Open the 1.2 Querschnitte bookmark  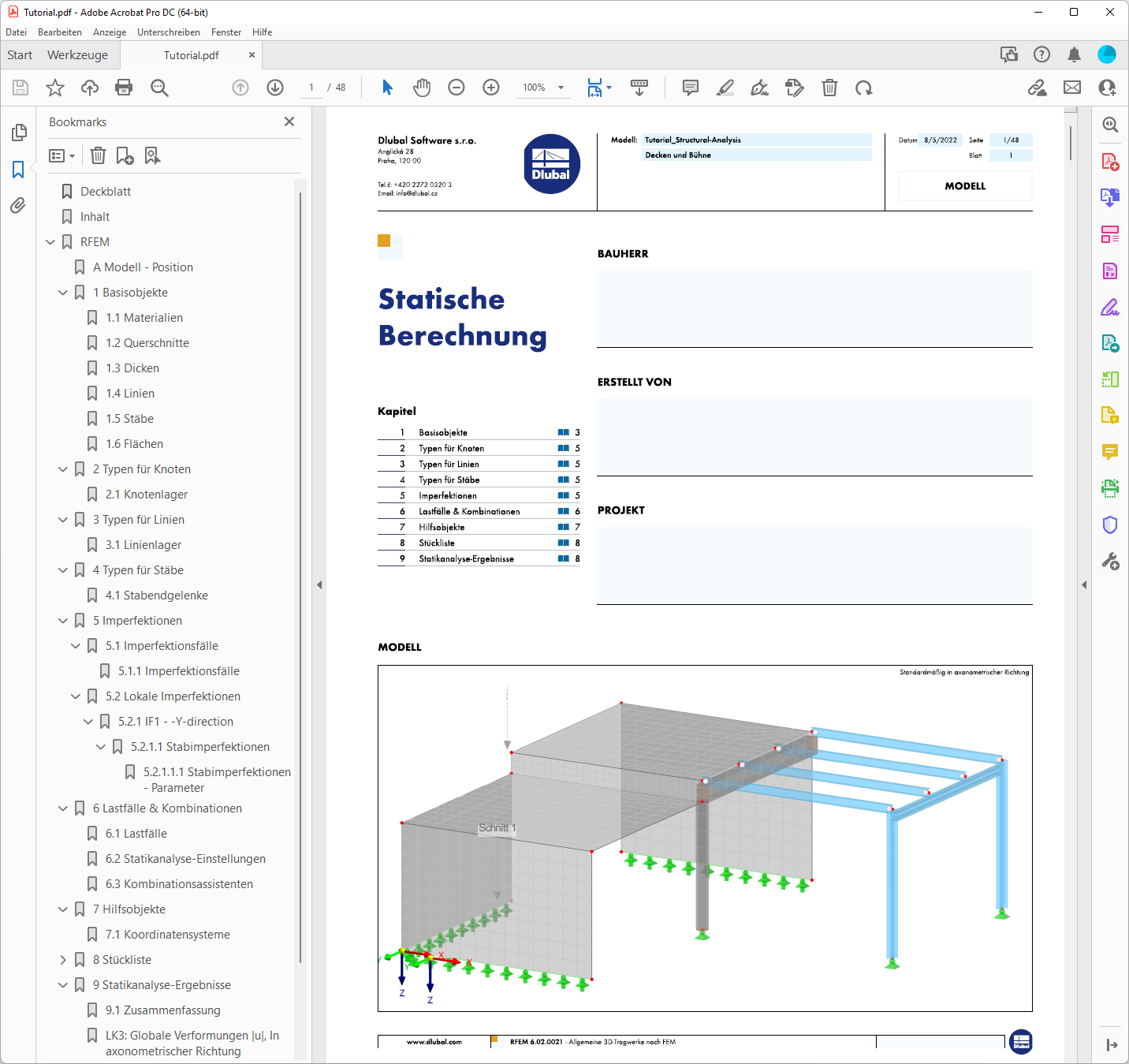tap(147, 343)
